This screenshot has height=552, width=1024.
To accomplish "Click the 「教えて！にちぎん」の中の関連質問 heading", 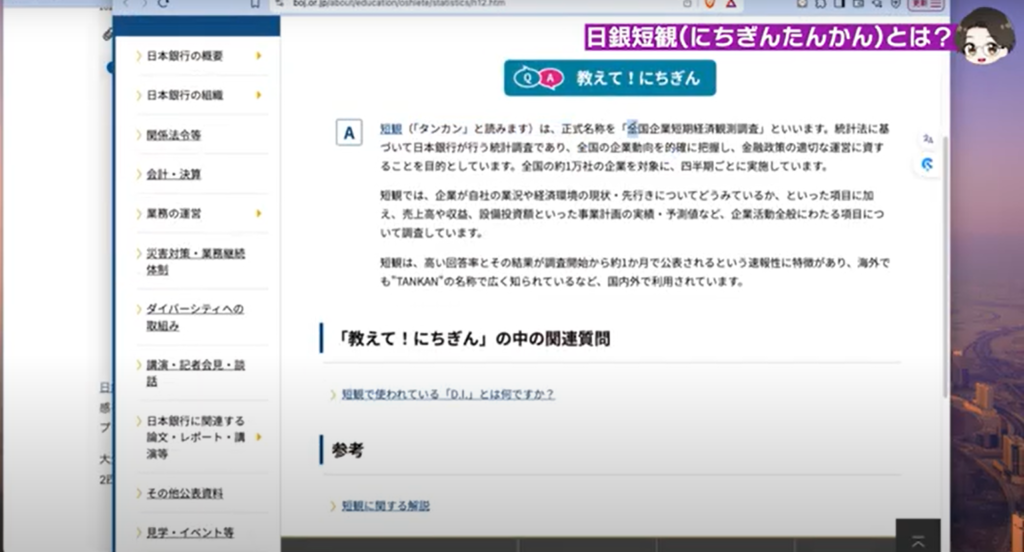I will click(x=471, y=338).
